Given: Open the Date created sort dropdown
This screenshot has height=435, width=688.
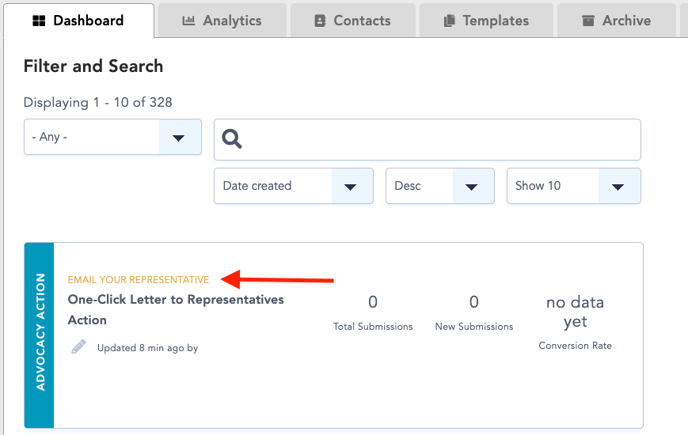Looking at the screenshot, I should coord(294,186).
